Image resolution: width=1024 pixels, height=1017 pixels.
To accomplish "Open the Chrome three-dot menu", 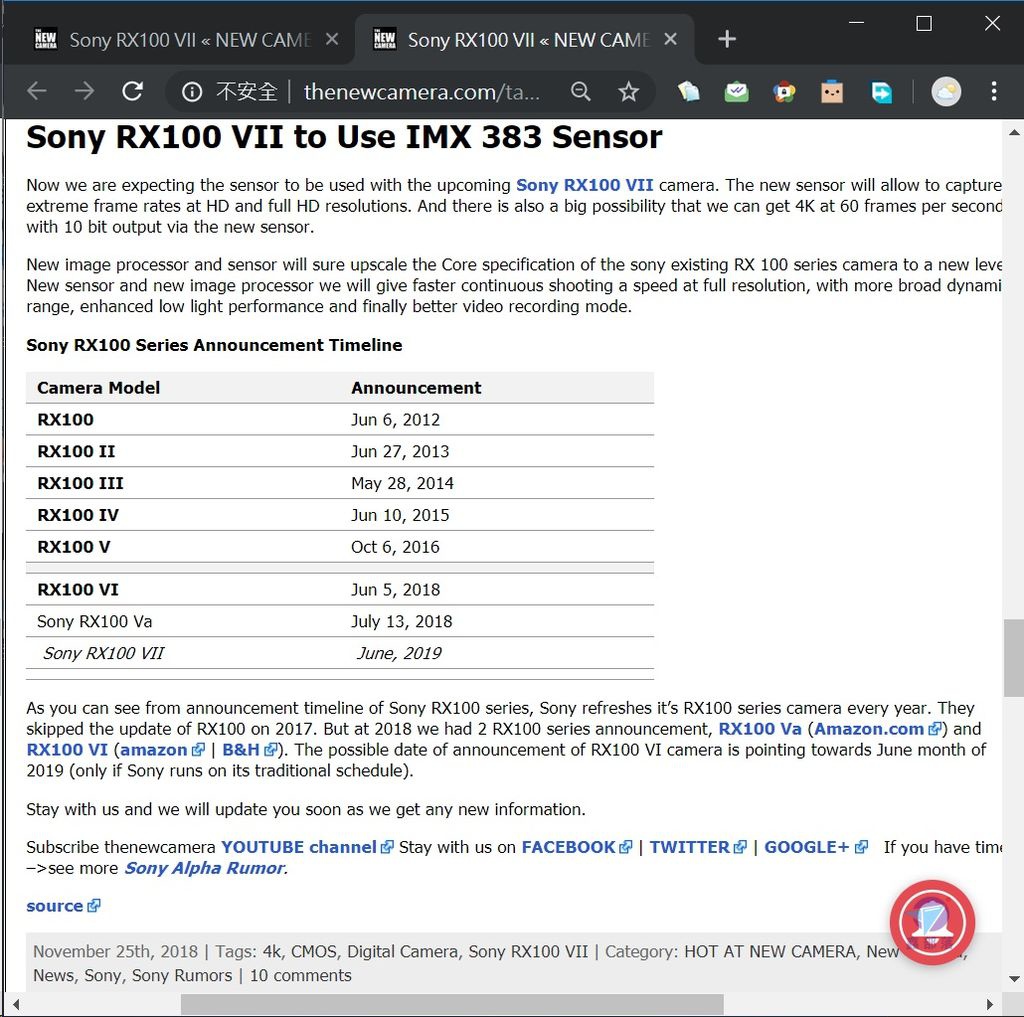I will (993, 91).
